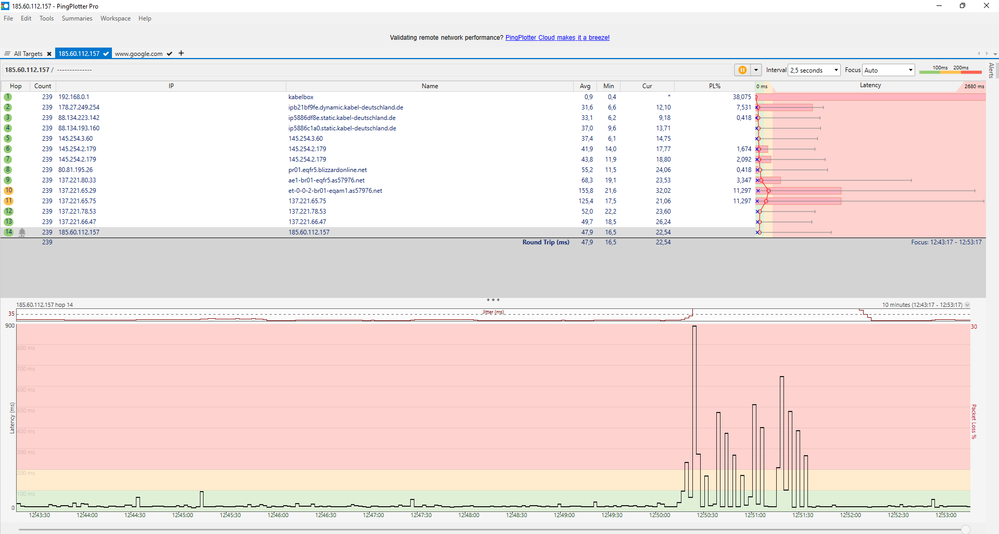
Task: Open the Interval 2,5 seconds dropdown
Action: coord(811,70)
